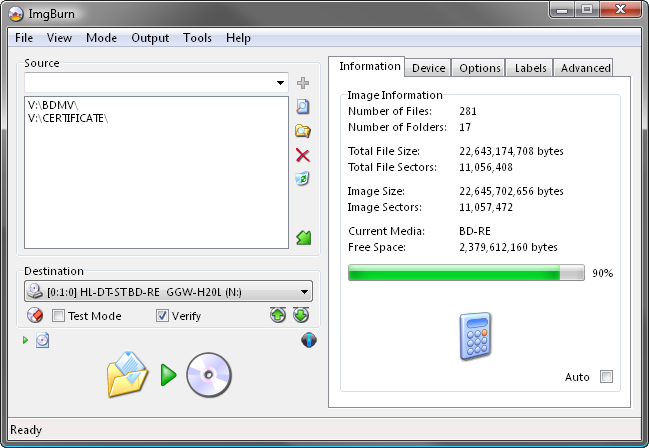Click the big green play arrow between folder and disc

168,375
